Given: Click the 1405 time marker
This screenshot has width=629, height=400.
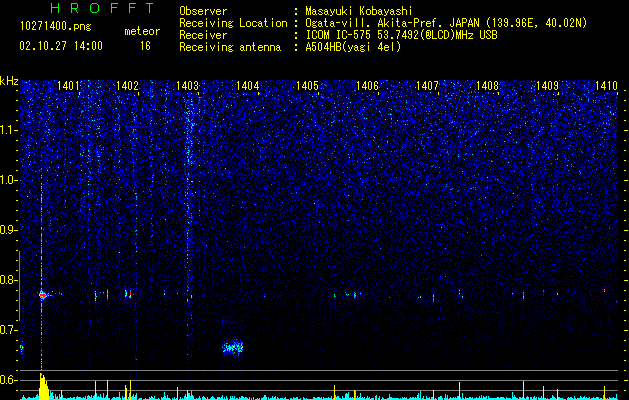Looking at the screenshot, I should pyautogui.click(x=307, y=85).
